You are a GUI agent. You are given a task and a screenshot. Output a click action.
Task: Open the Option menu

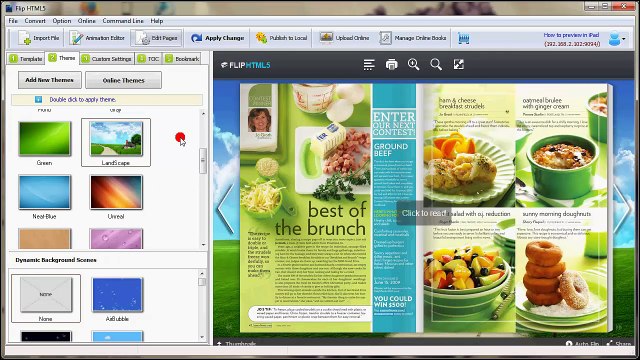click(62, 21)
